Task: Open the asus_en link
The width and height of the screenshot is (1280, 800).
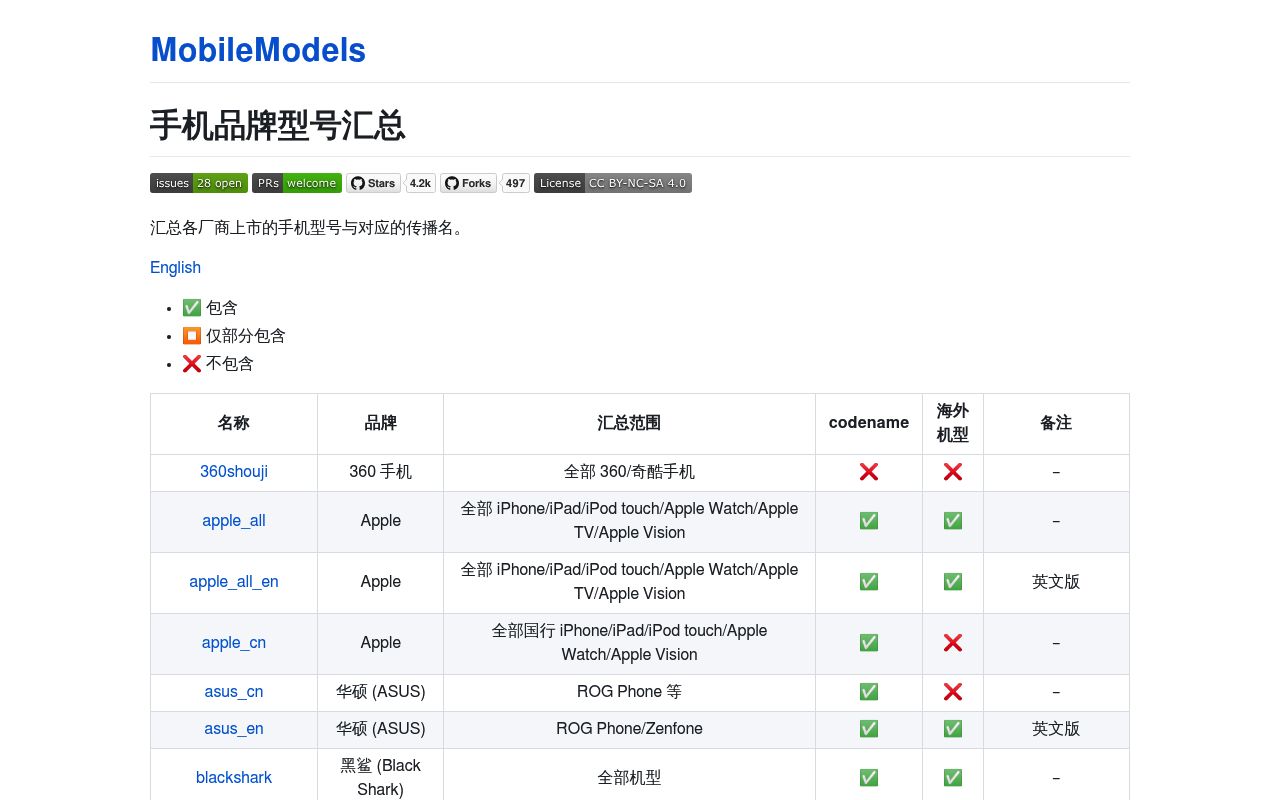Action: click(x=234, y=728)
